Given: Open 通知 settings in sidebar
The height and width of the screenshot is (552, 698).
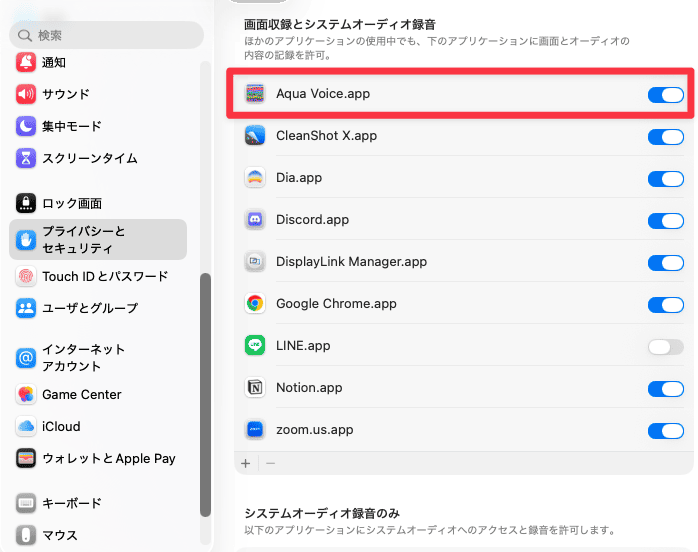Looking at the screenshot, I should point(54,62).
